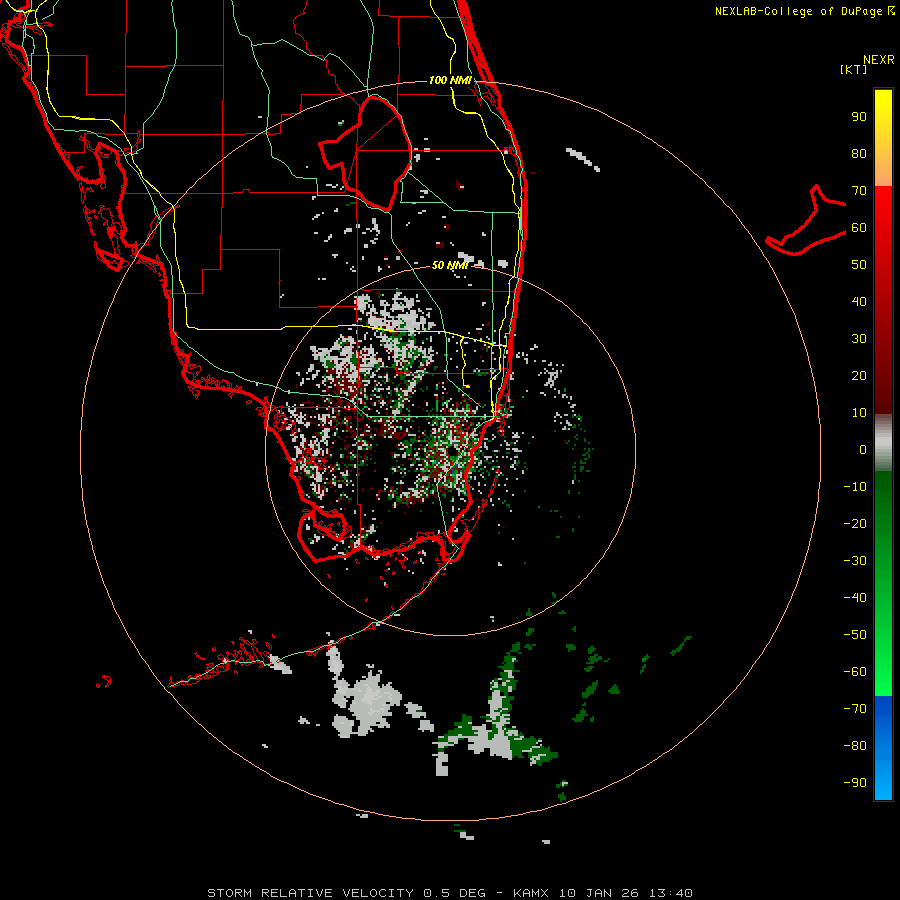This screenshot has height=900, width=900.
Task: Click the -70 value on the velocity scale
Action: pos(855,709)
